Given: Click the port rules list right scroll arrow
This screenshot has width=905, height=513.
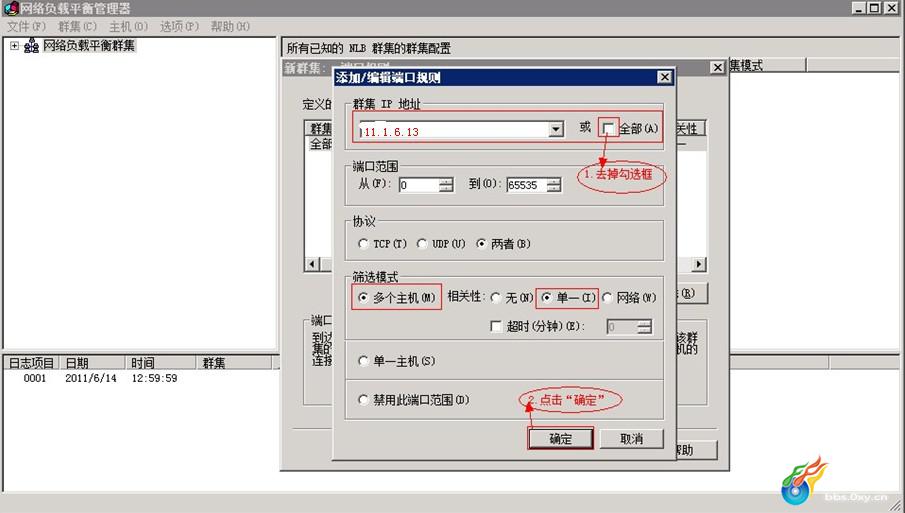Looking at the screenshot, I should [x=699, y=264].
